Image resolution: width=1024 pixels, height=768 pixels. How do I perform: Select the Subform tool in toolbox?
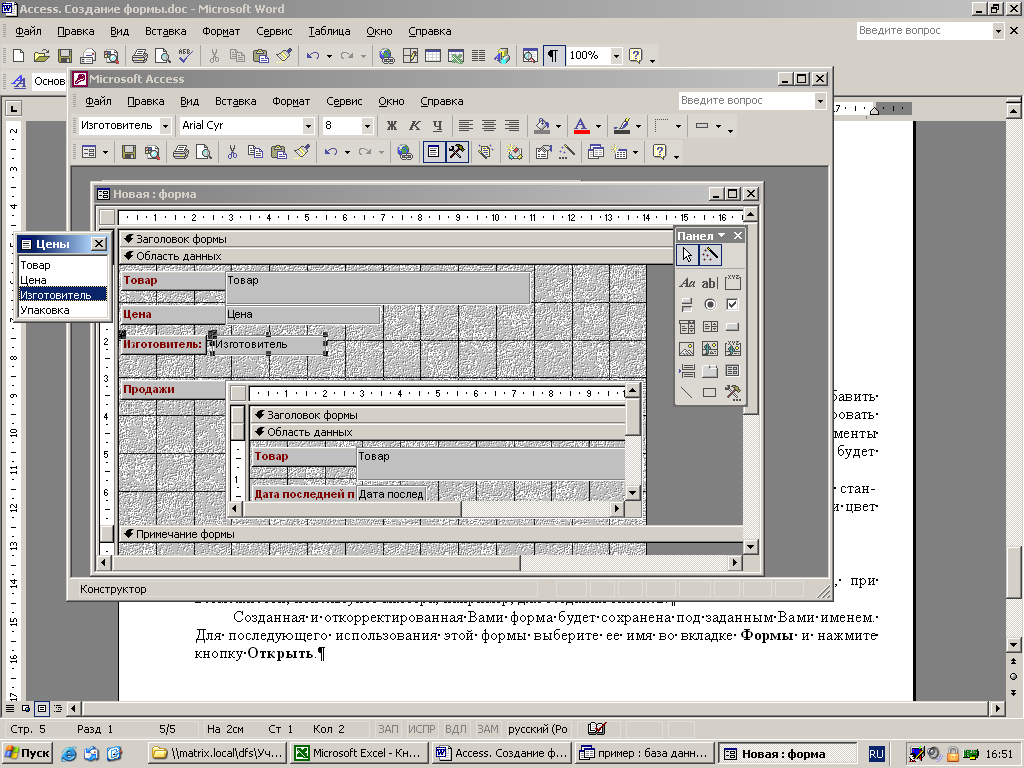tap(733, 371)
